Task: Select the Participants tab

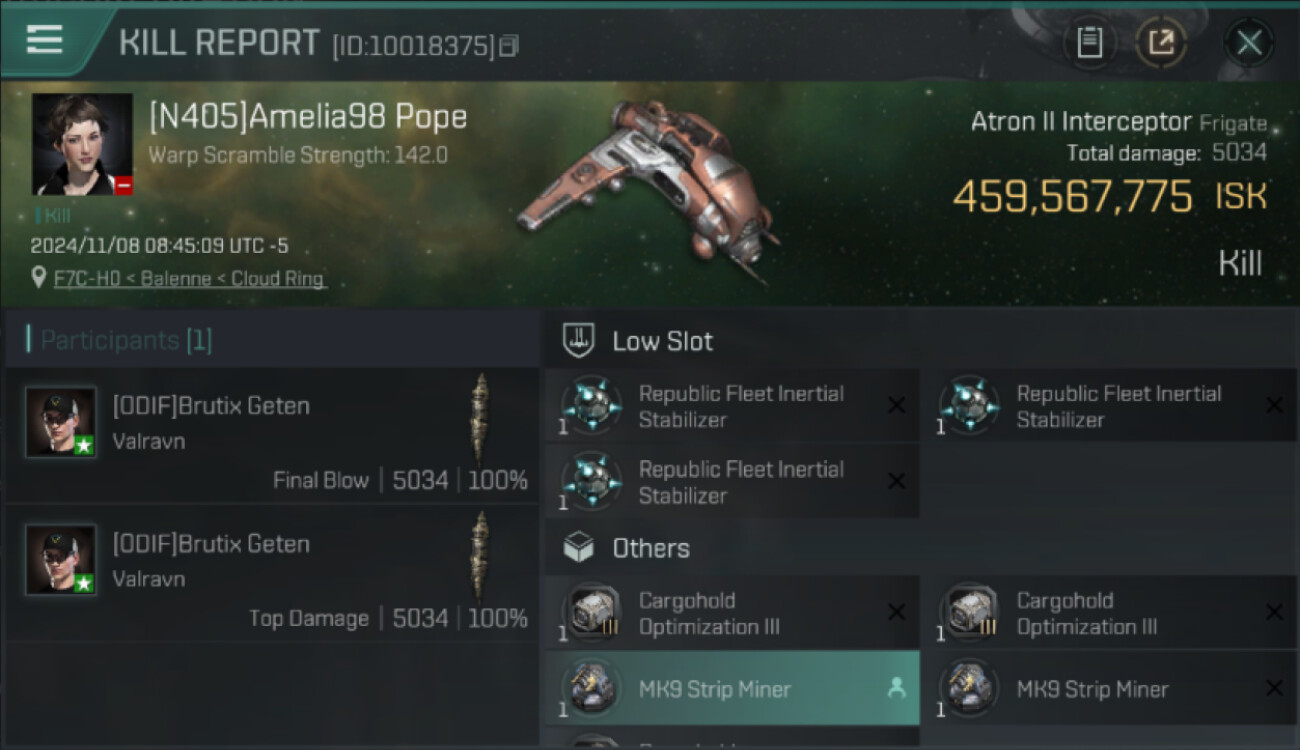Action: 126,340
